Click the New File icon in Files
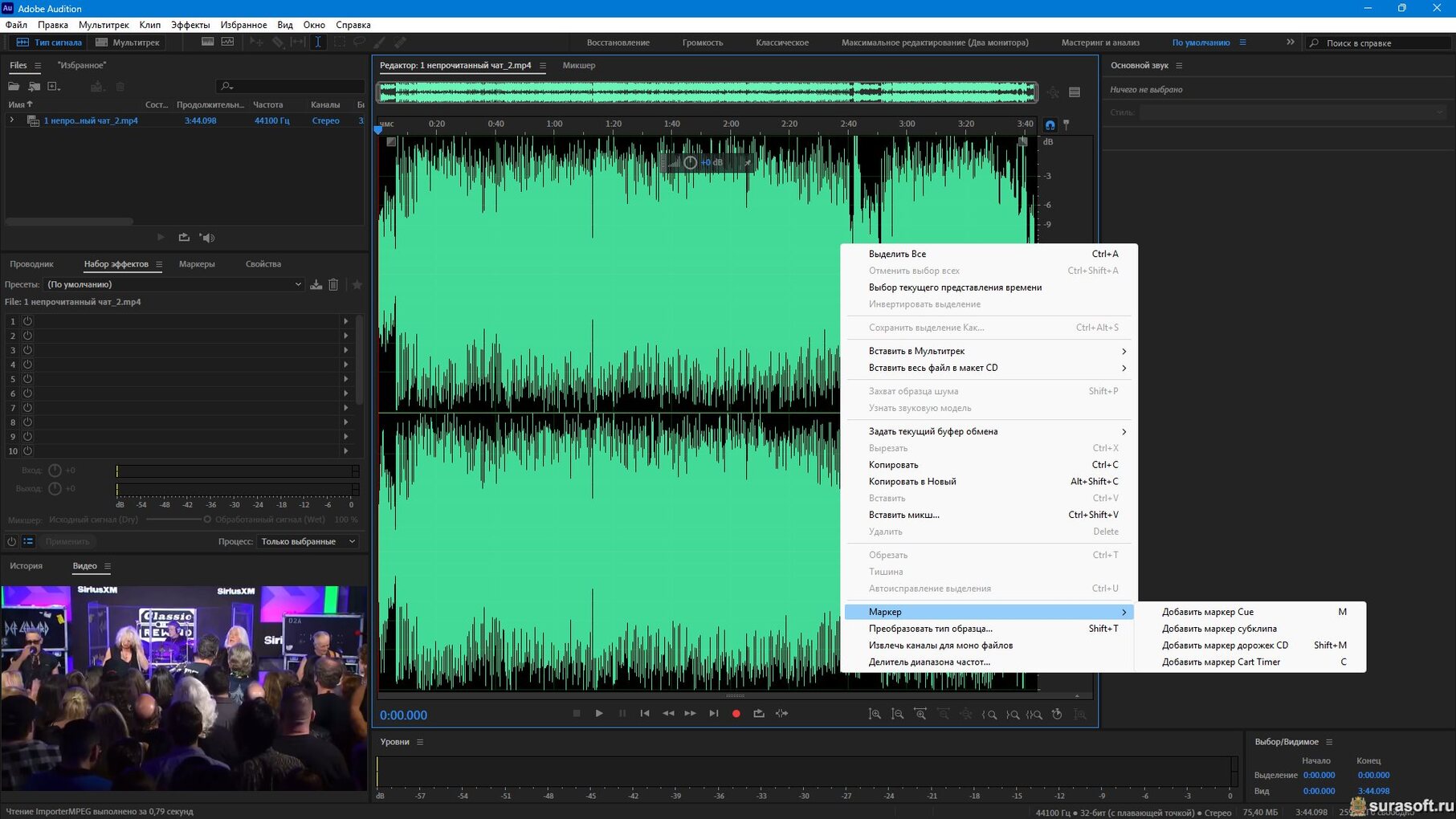 coord(54,86)
